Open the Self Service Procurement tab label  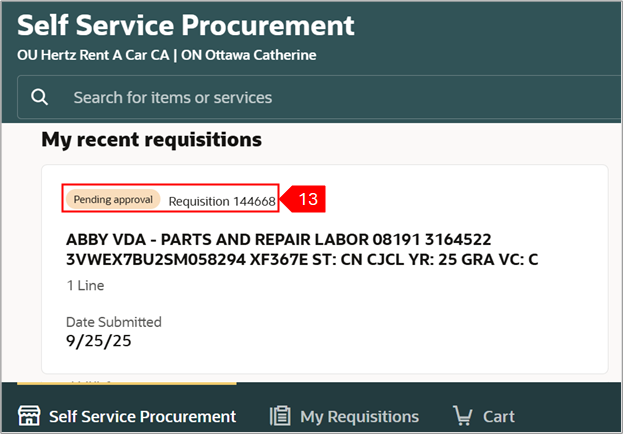pos(142,416)
